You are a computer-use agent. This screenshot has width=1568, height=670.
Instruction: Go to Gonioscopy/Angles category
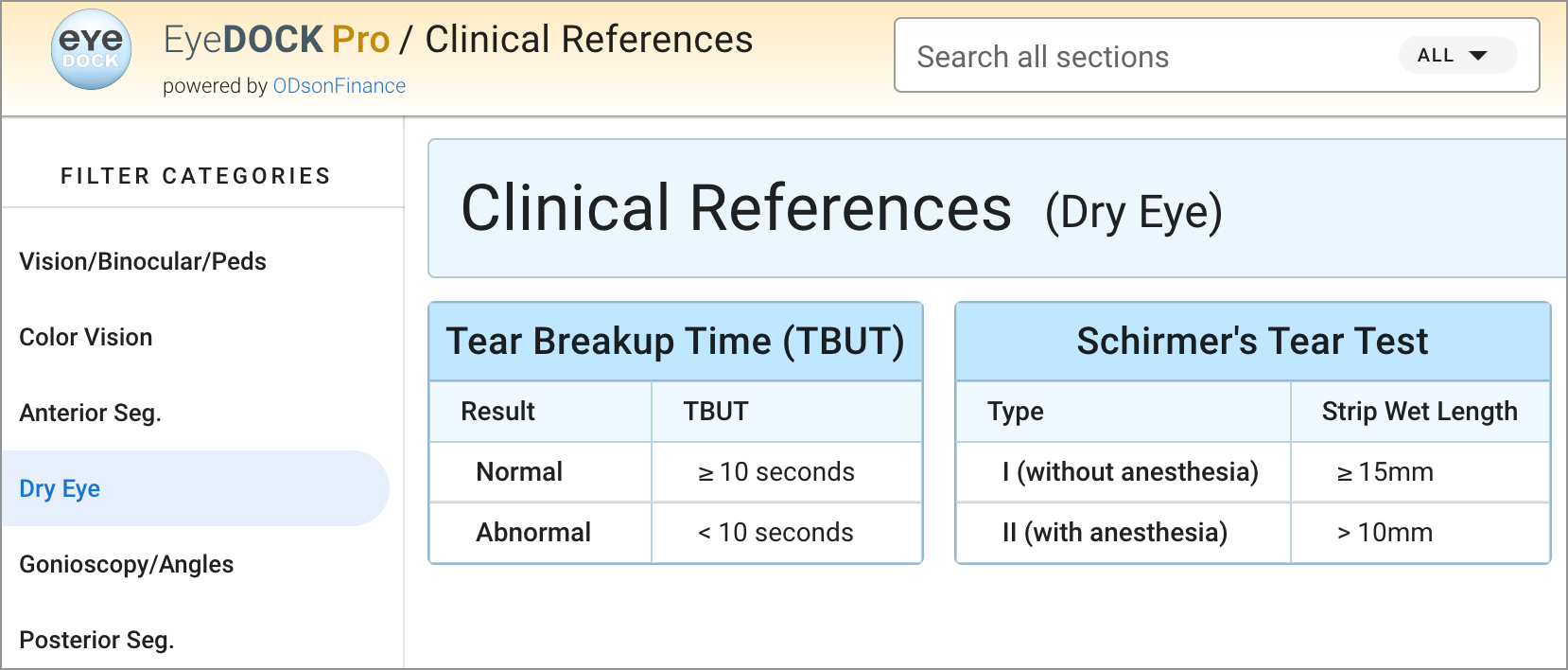click(127, 564)
